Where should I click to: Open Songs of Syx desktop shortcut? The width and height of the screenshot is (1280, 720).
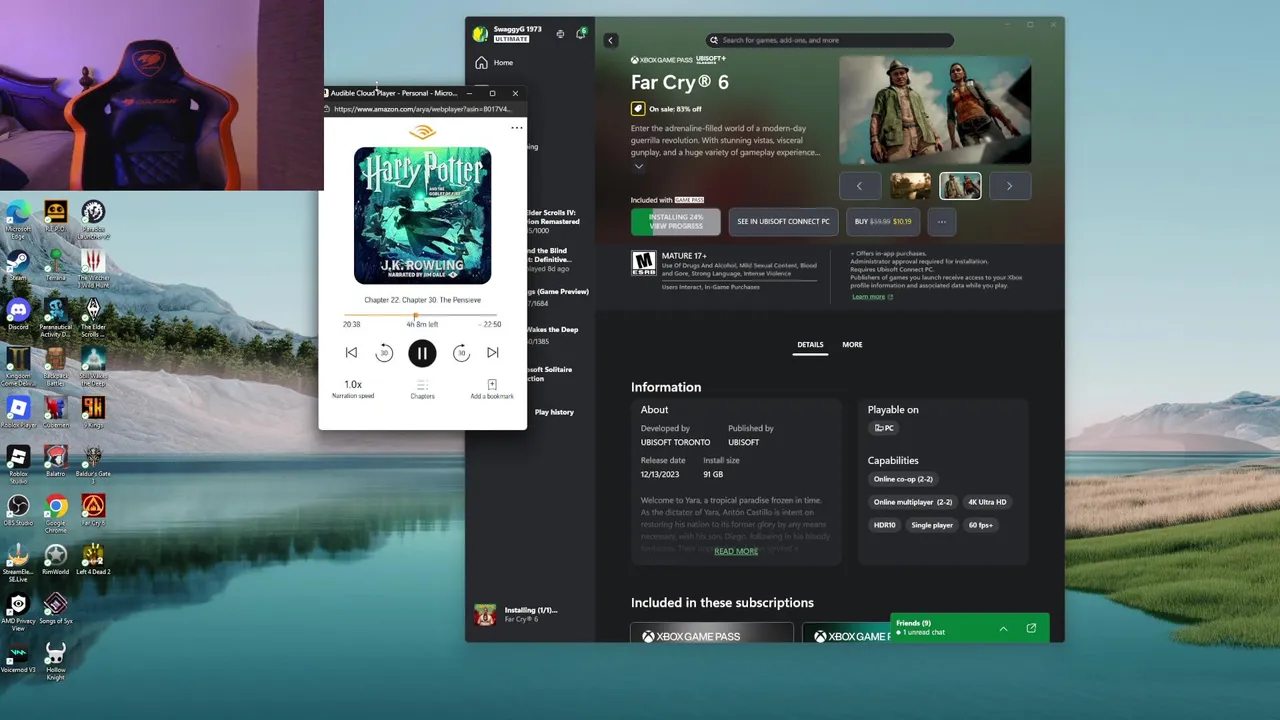point(56,609)
